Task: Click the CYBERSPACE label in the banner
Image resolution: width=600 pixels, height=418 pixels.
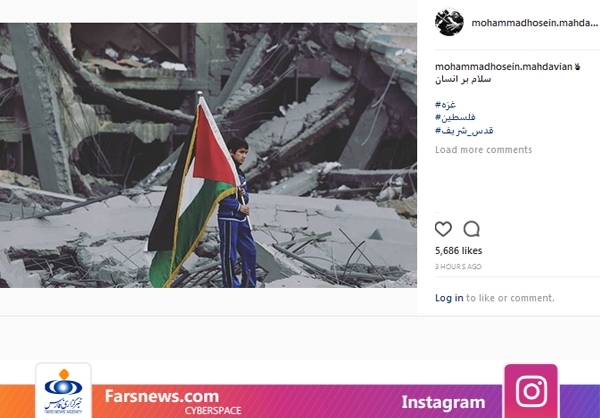Action: [213, 411]
